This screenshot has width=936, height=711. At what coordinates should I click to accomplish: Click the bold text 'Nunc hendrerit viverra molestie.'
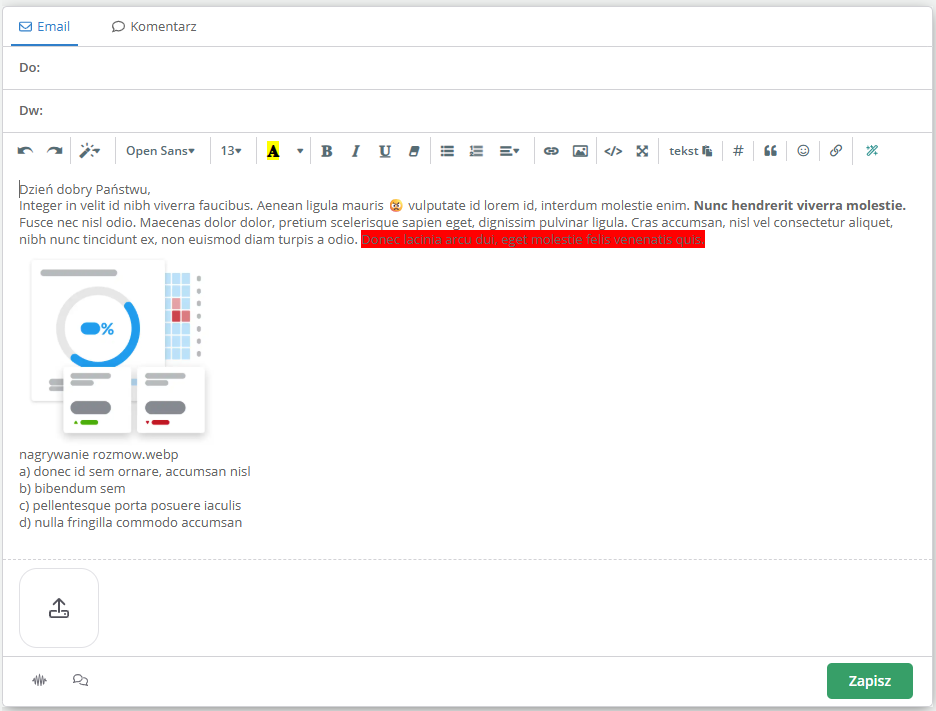pyautogui.click(x=800, y=205)
